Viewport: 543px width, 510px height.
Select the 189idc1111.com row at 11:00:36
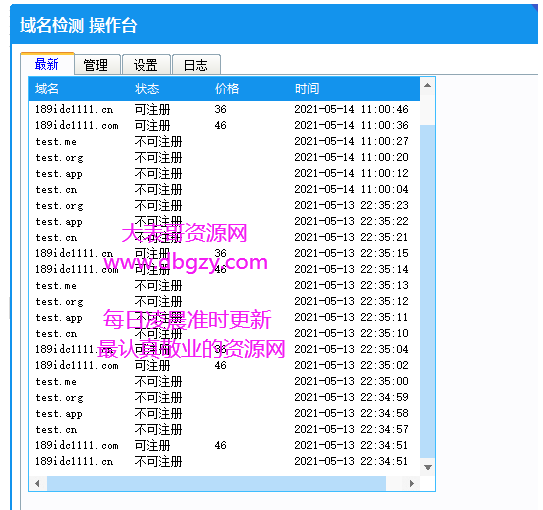point(224,125)
